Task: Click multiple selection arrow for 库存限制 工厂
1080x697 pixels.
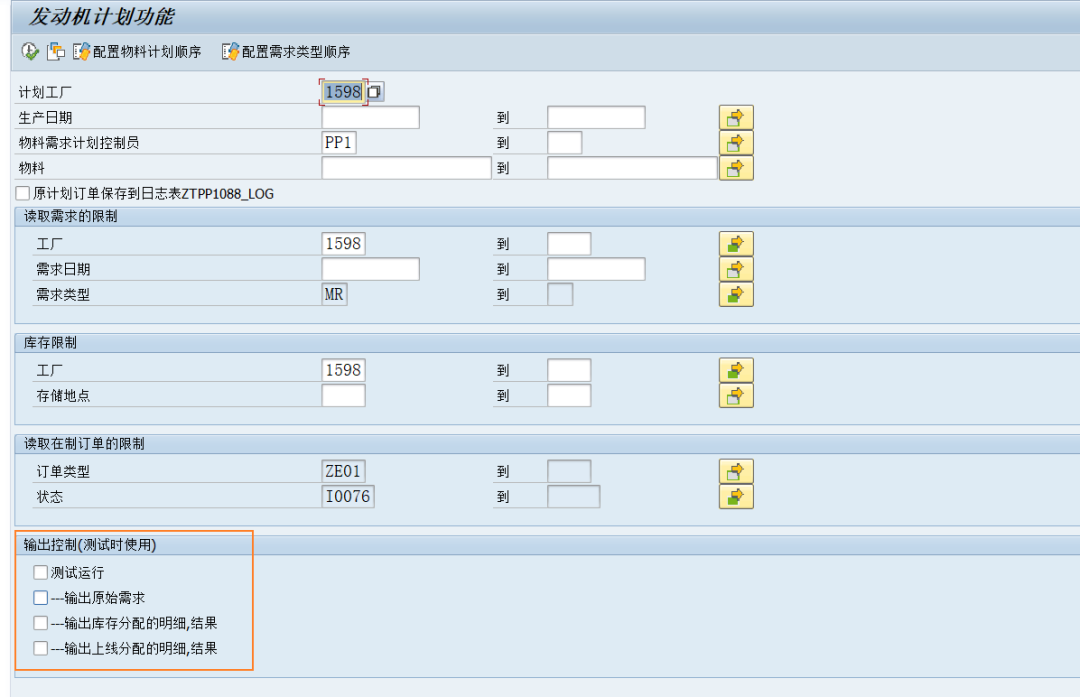Action: [x=736, y=371]
